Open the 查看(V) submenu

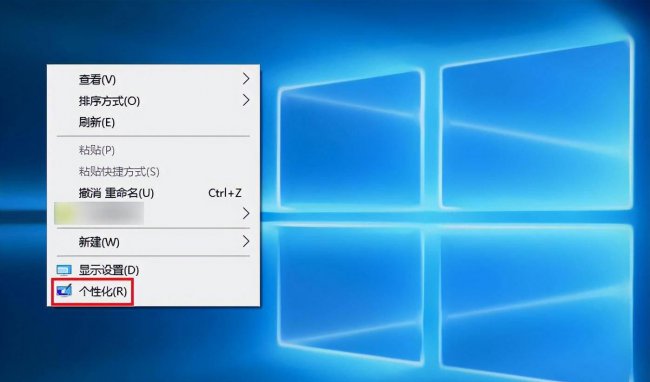(x=153, y=79)
